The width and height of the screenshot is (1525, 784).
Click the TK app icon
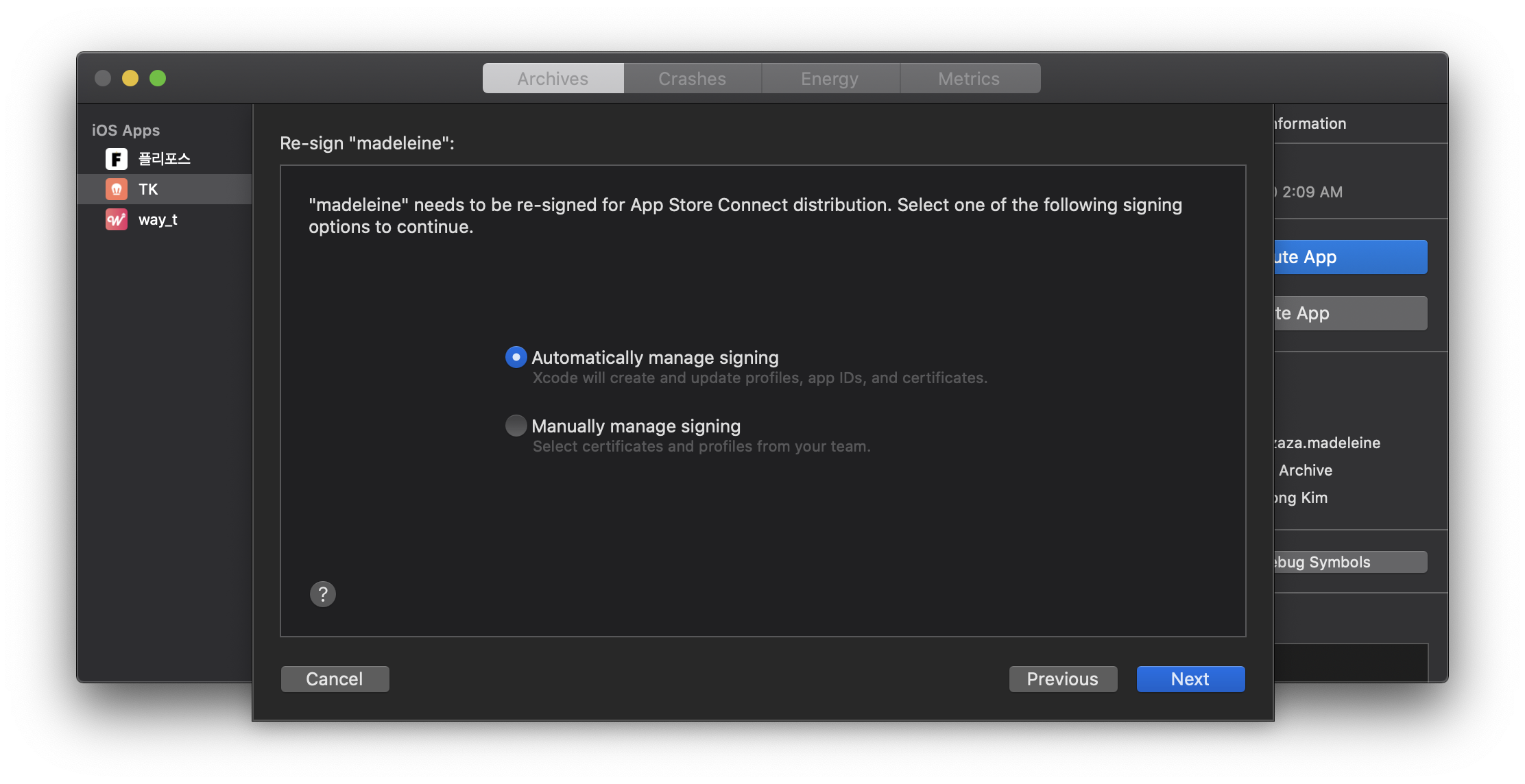click(x=116, y=189)
